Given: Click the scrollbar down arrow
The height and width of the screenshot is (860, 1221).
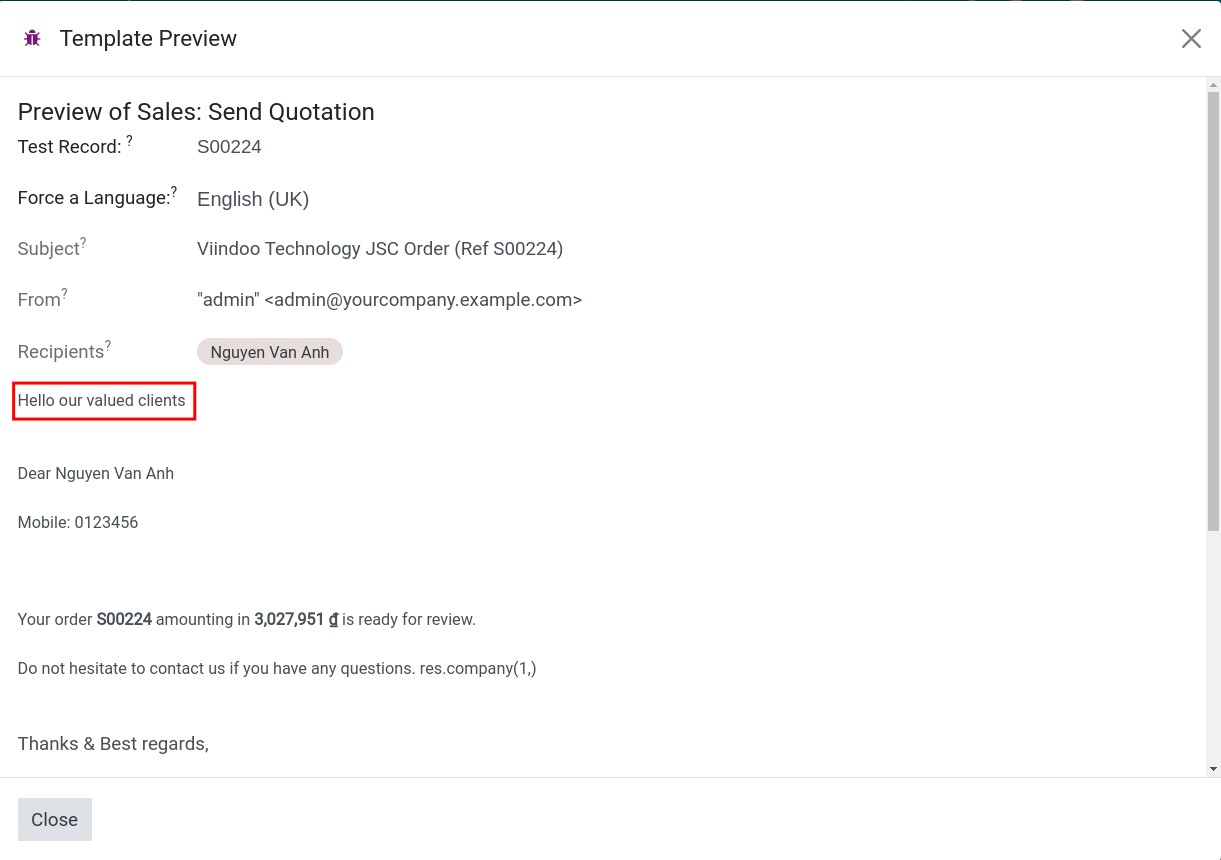Looking at the screenshot, I should tap(1213, 769).
